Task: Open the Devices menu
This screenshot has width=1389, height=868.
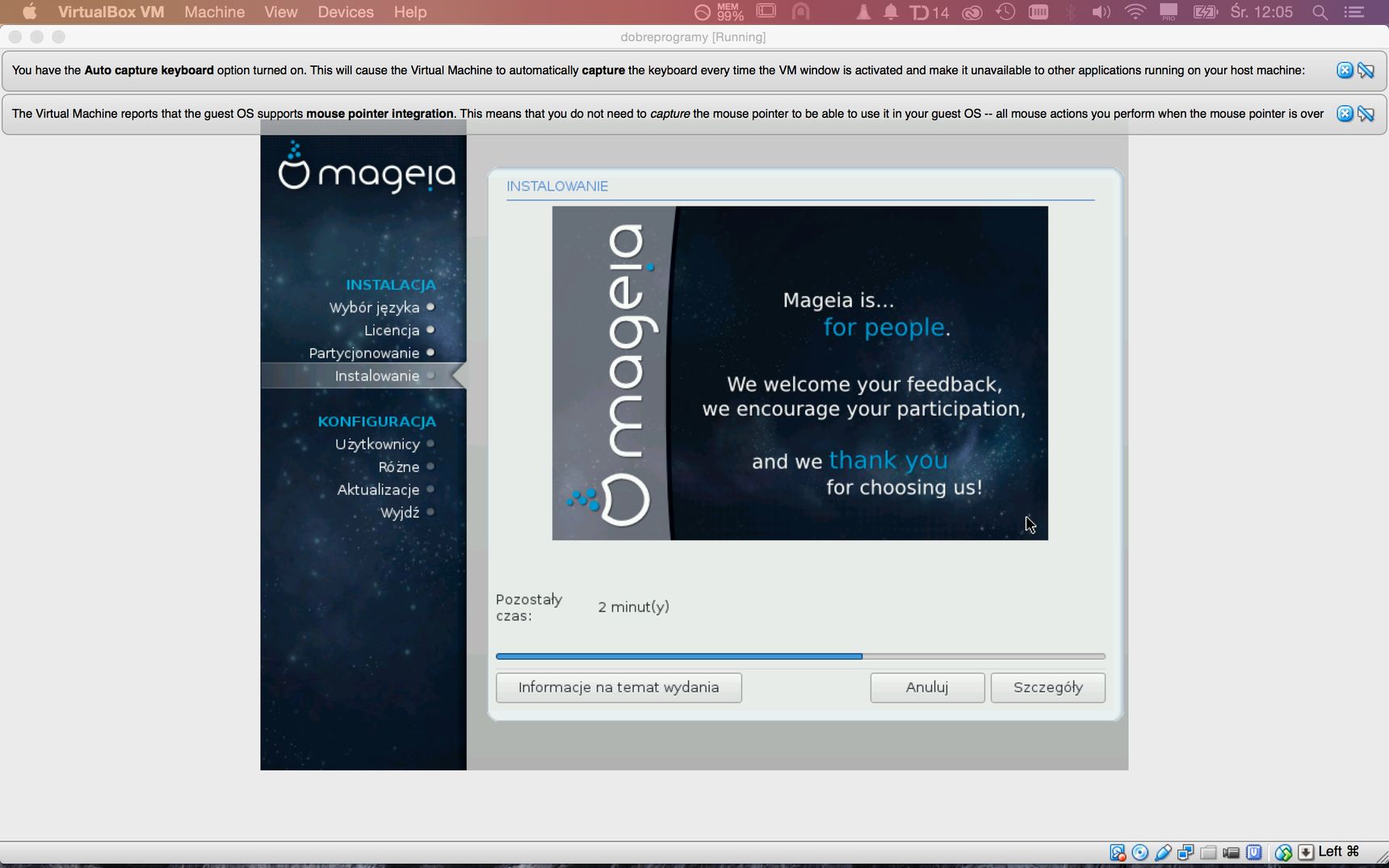Action: pyautogui.click(x=346, y=12)
